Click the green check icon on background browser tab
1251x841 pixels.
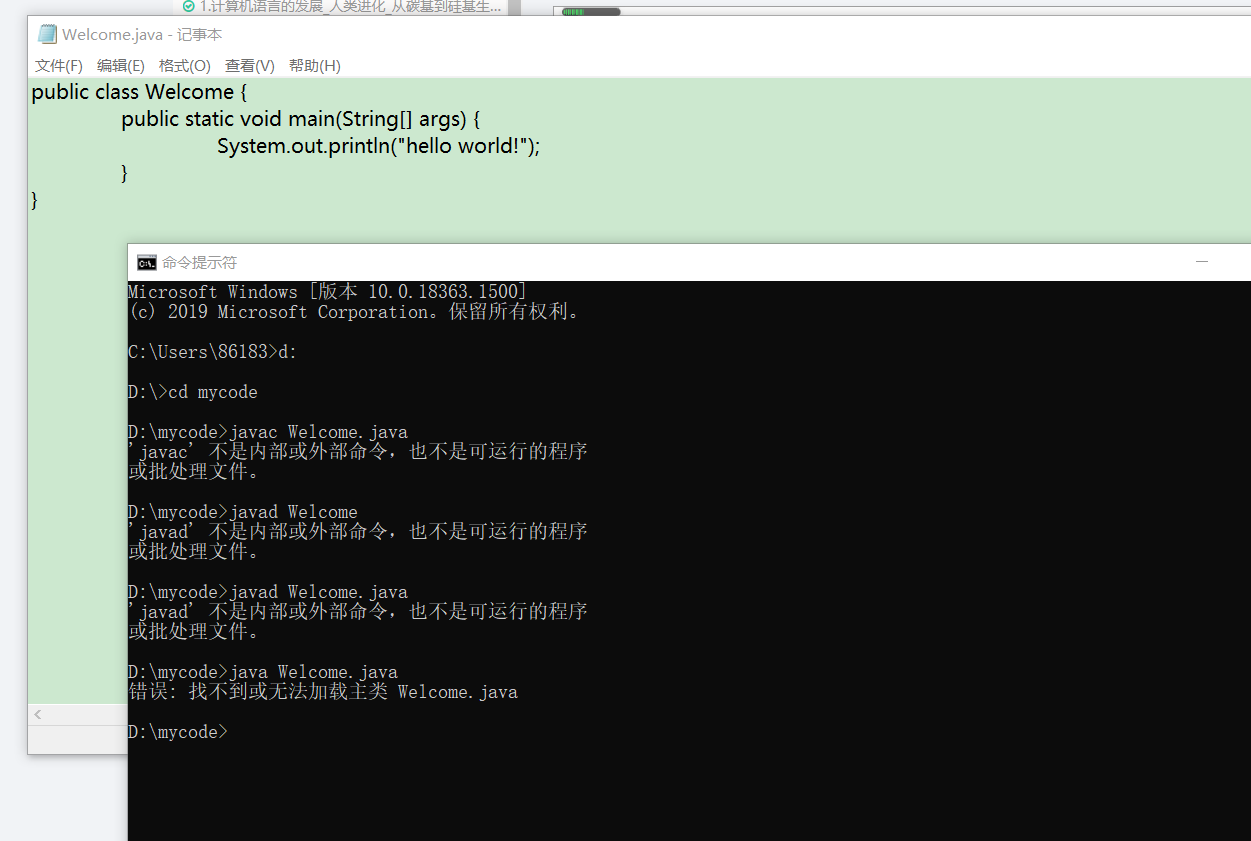(188, 7)
